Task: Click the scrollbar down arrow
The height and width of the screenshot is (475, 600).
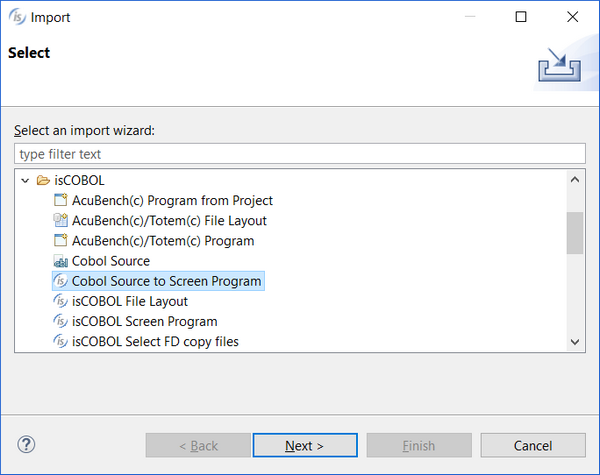Action: tap(575, 342)
